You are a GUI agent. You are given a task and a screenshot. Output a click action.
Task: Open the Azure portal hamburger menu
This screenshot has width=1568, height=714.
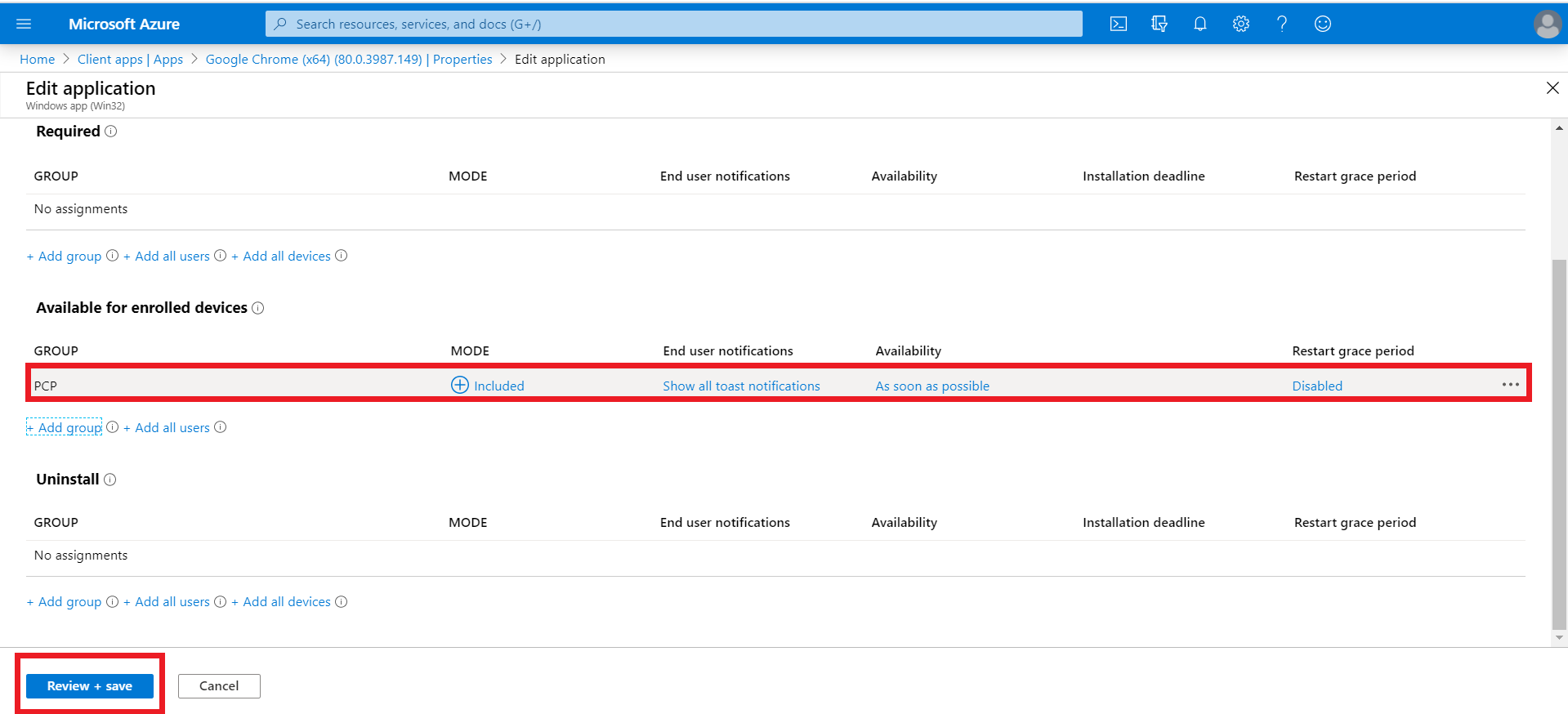[24, 24]
